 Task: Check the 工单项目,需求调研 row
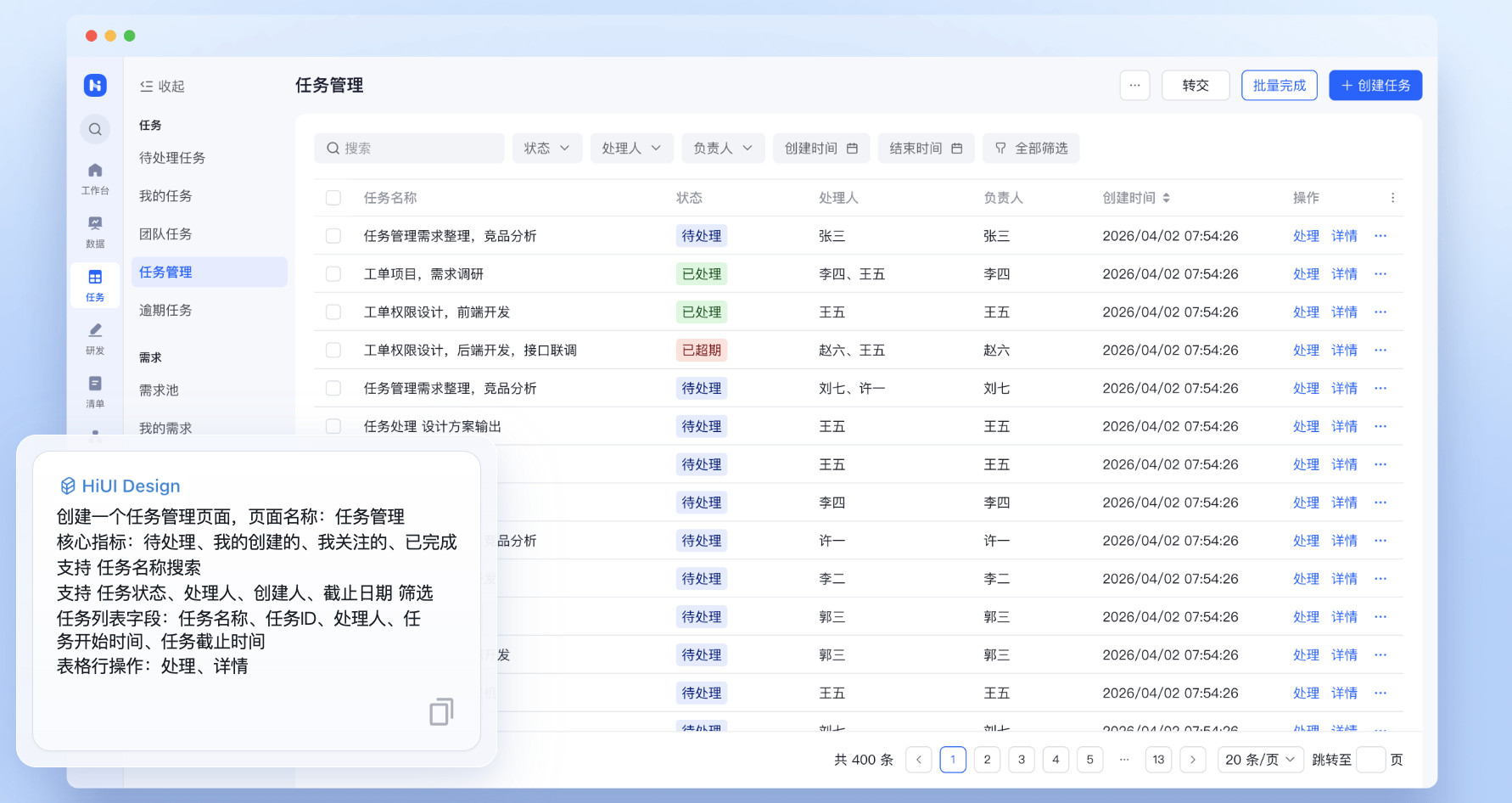point(333,274)
